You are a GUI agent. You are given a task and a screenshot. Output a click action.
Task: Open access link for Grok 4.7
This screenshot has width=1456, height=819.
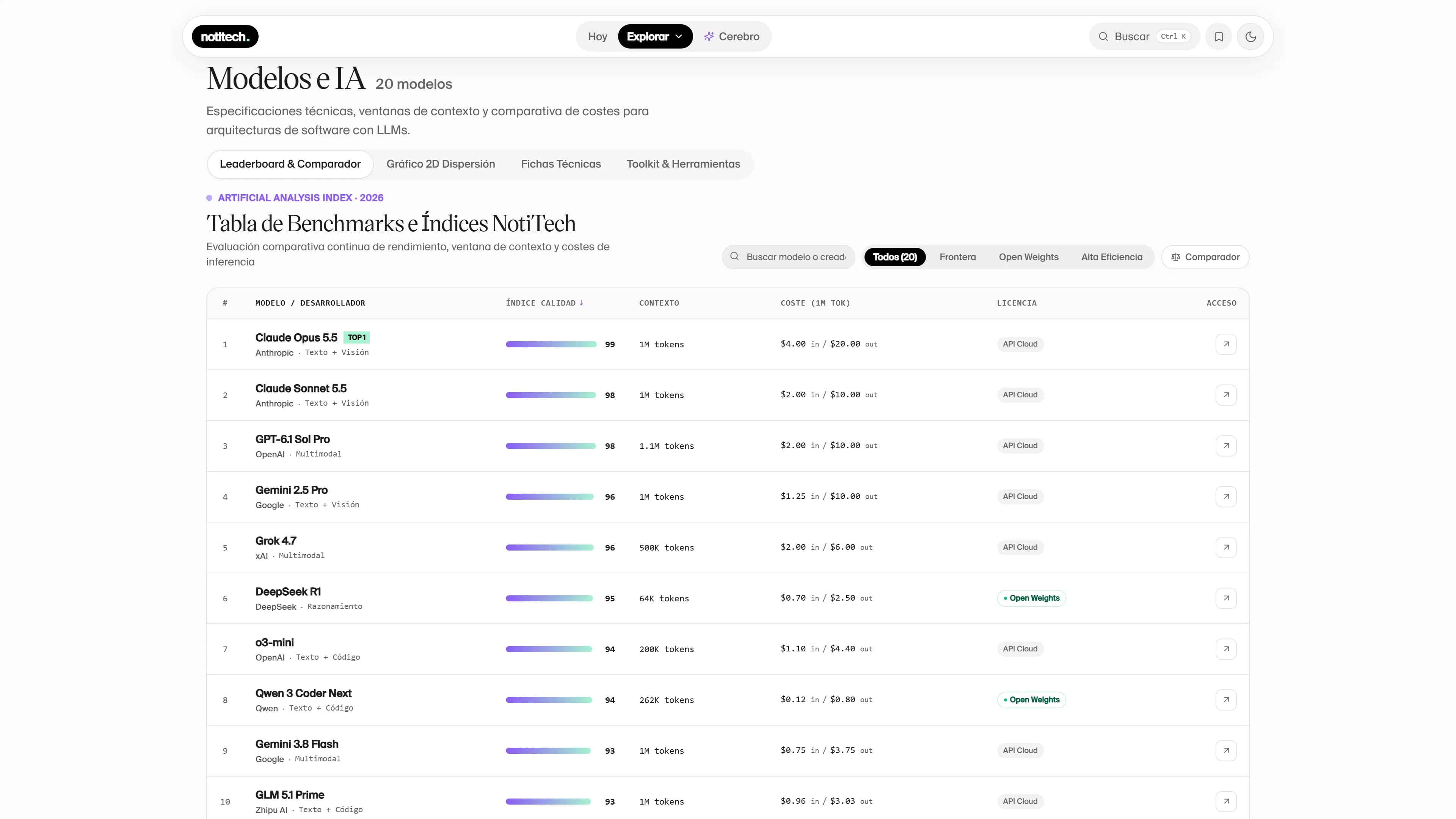point(1226,547)
